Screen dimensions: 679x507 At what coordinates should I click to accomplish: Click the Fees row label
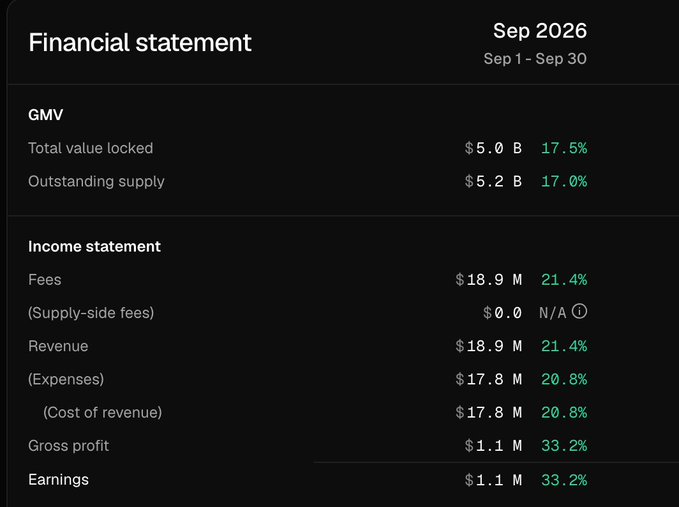click(45, 280)
